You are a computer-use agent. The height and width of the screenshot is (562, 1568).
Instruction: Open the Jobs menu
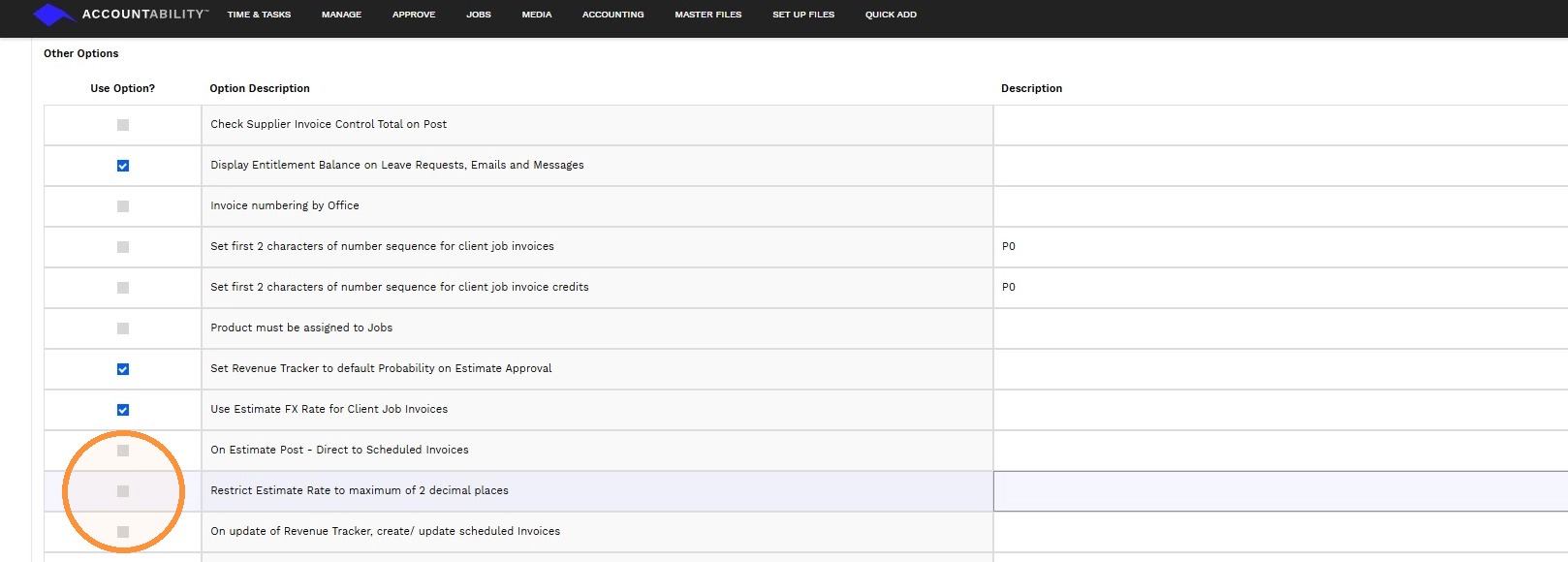pos(479,15)
